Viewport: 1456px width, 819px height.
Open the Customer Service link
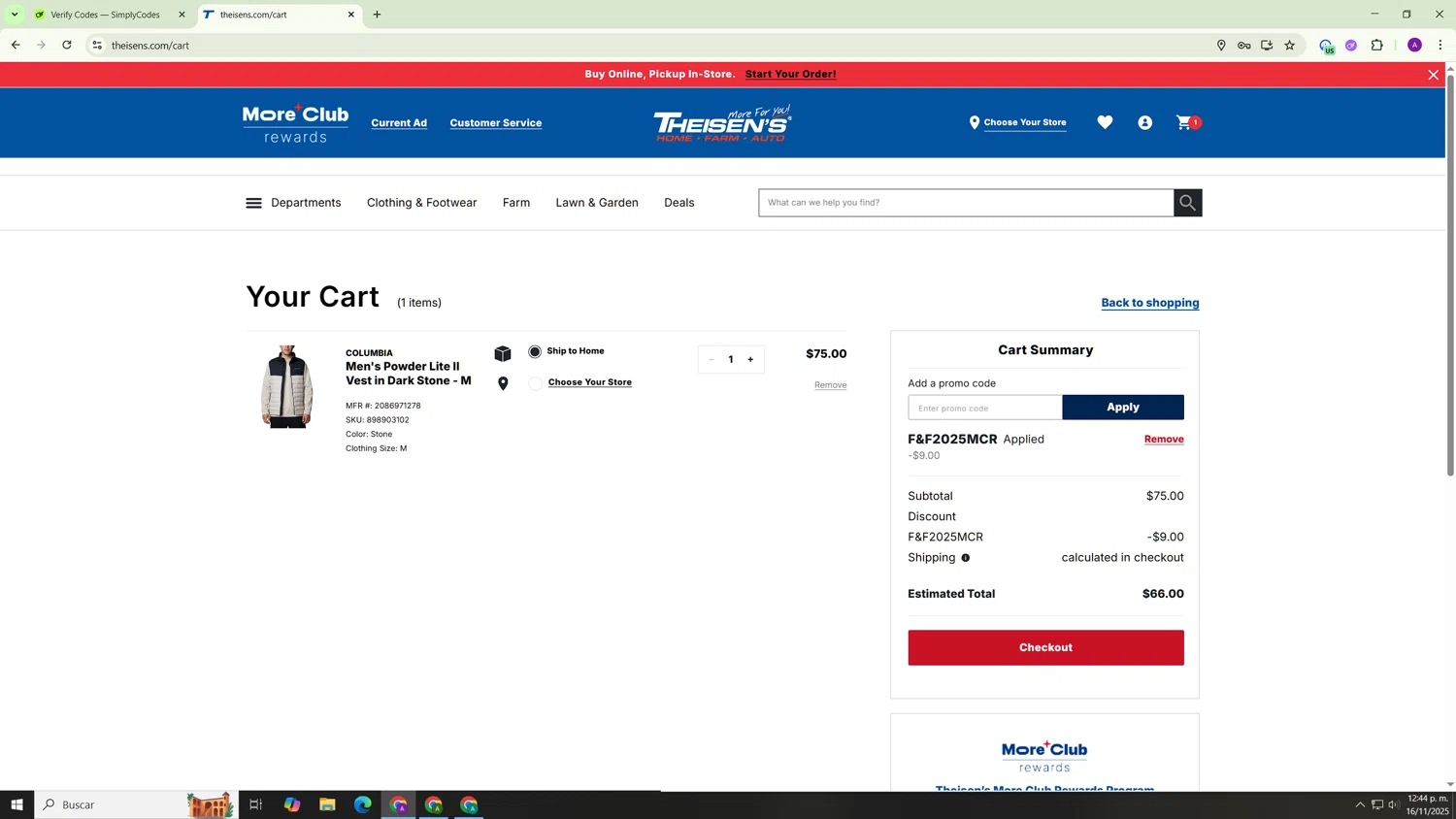tap(496, 123)
